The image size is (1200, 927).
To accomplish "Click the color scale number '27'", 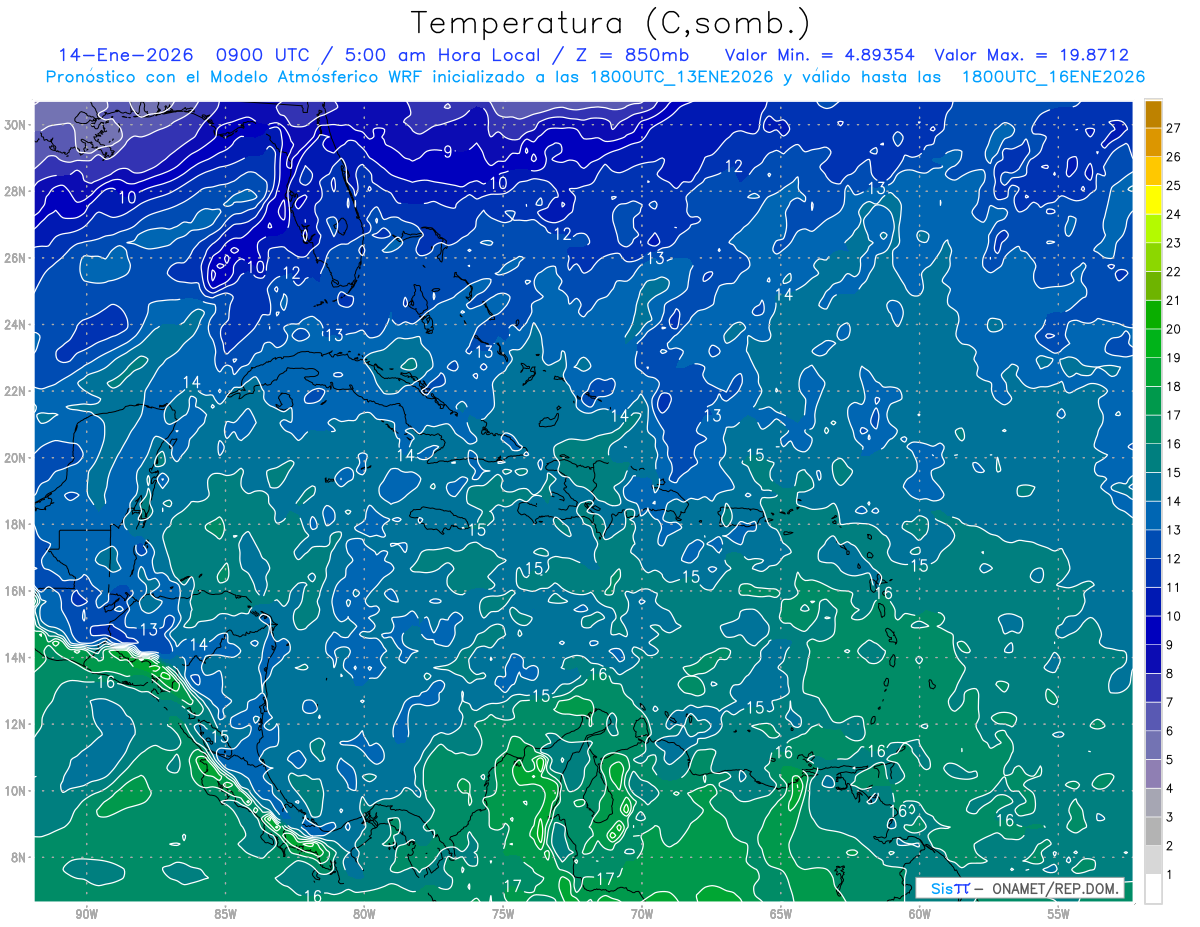I will pyautogui.click(x=1174, y=128).
